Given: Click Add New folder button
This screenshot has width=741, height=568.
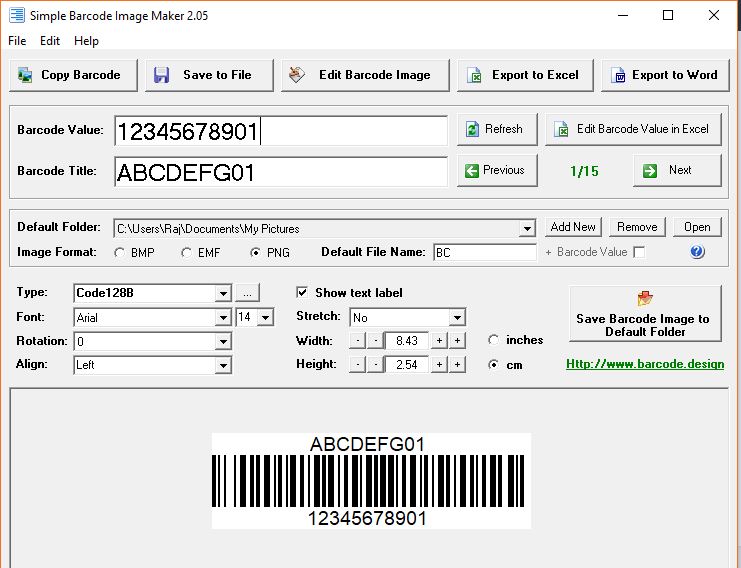Looking at the screenshot, I should coord(573,227).
